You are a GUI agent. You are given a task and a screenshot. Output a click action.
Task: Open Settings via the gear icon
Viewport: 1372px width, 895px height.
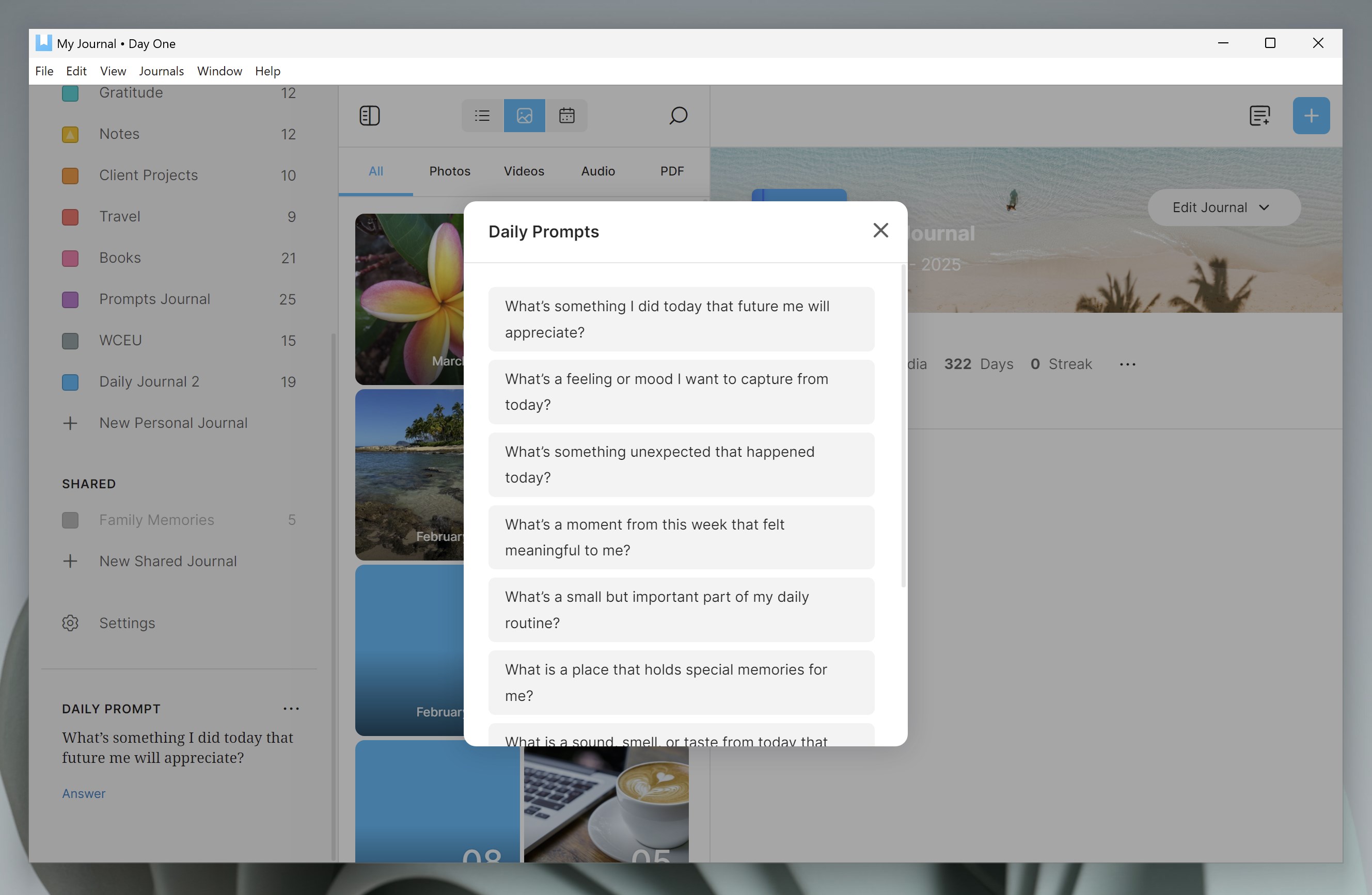pos(70,623)
